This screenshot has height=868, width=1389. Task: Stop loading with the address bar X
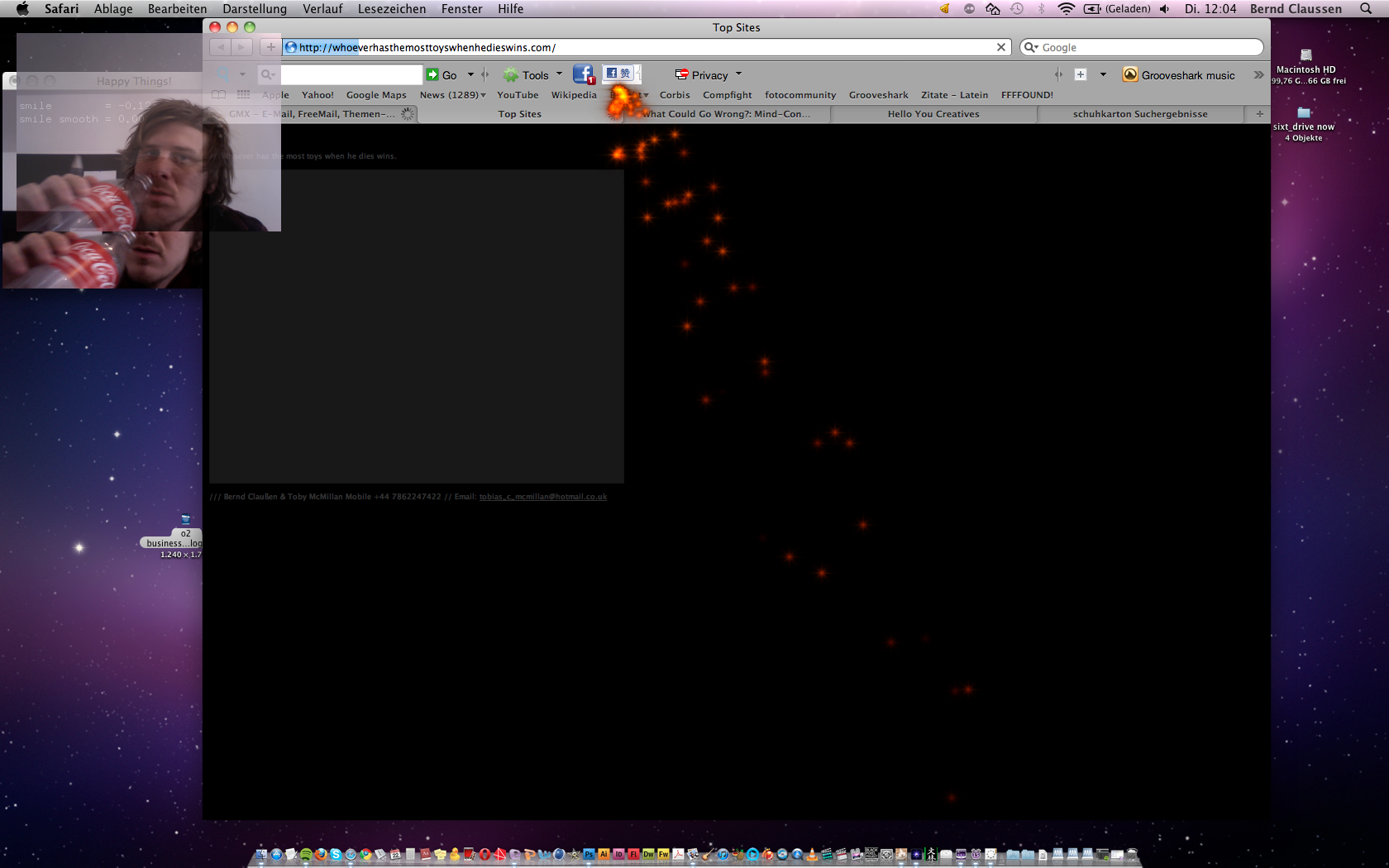click(1001, 47)
